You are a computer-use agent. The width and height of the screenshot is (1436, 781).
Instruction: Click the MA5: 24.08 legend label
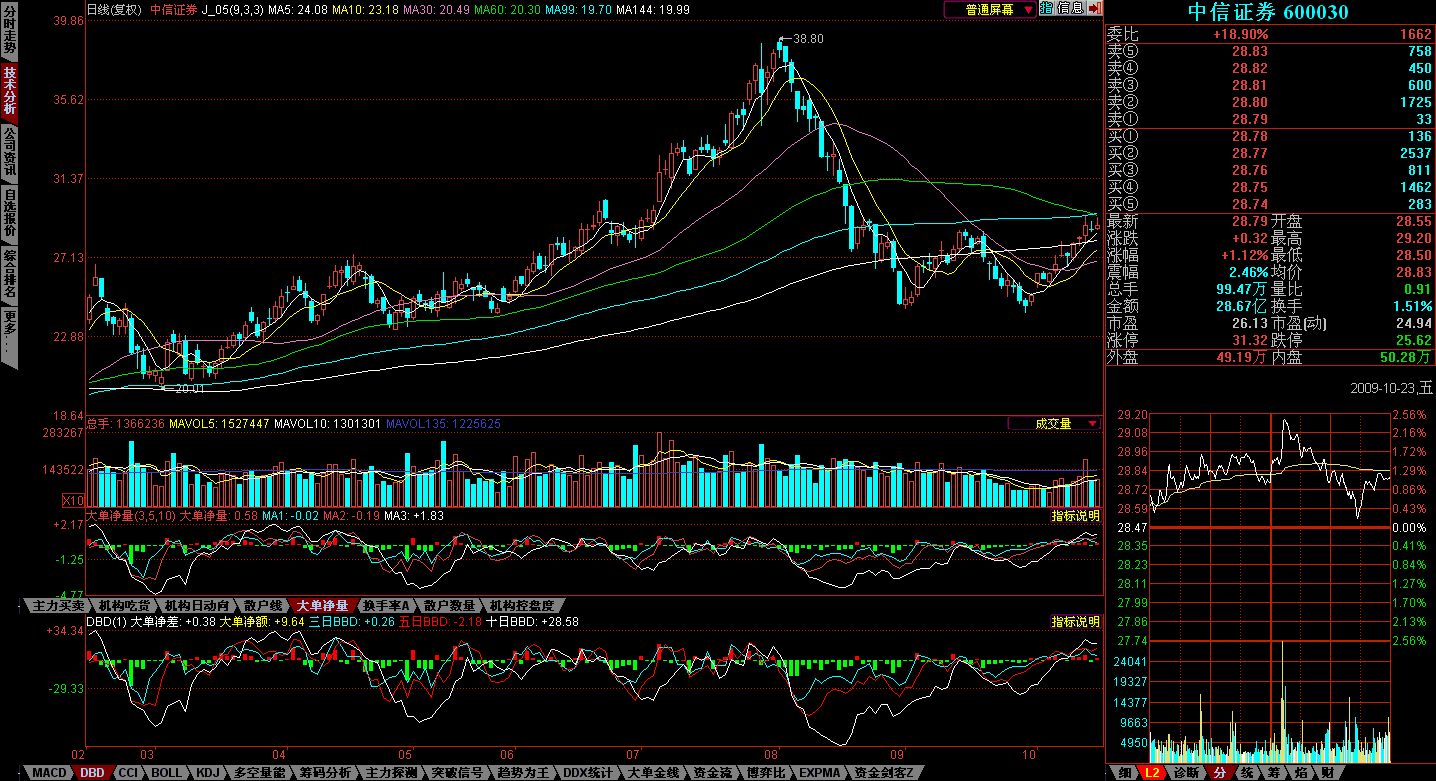pos(296,9)
